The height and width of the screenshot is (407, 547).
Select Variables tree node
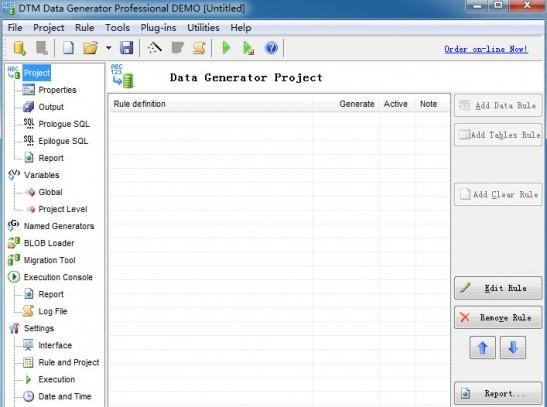[x=42, y=175]
